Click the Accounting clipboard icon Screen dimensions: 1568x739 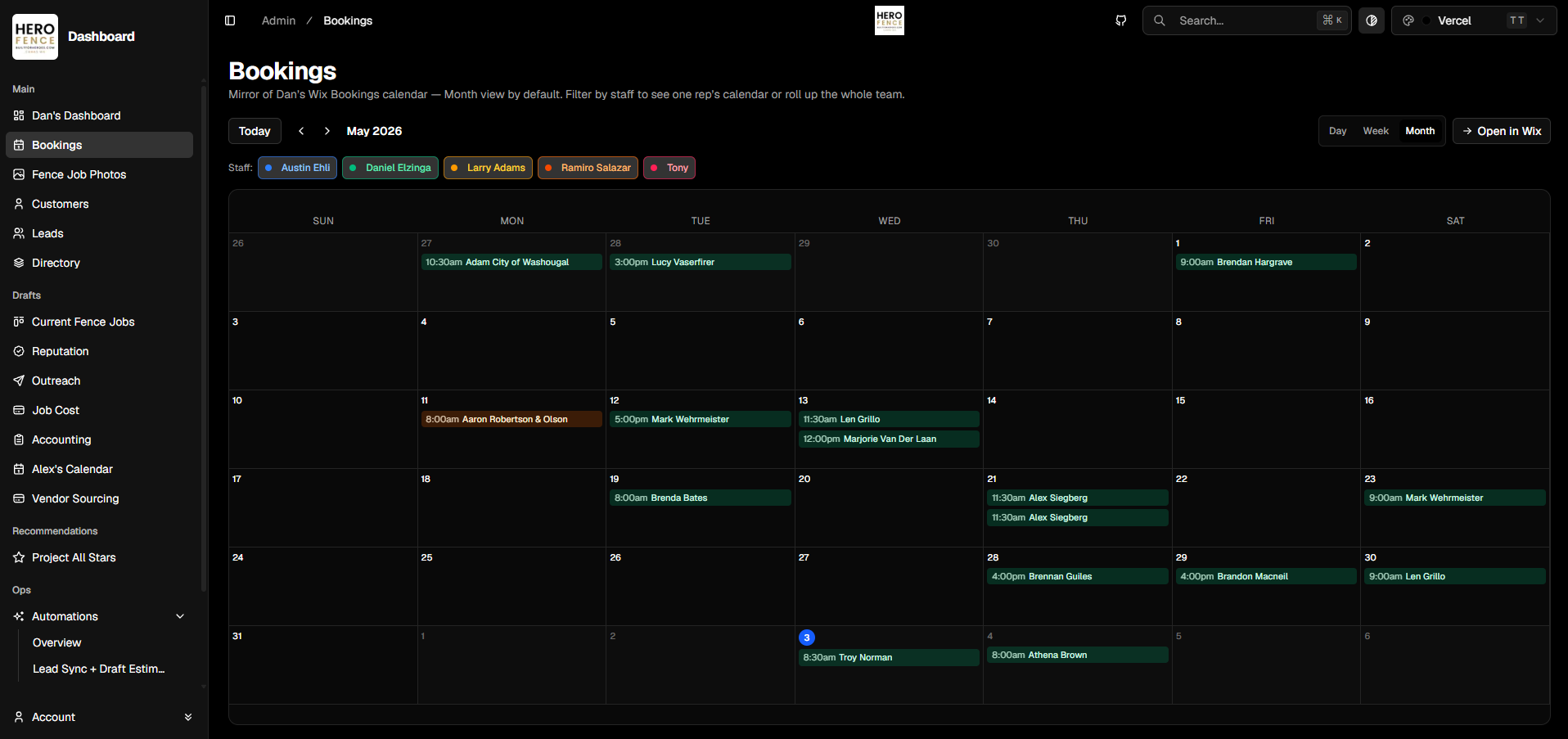pos(19,439)
